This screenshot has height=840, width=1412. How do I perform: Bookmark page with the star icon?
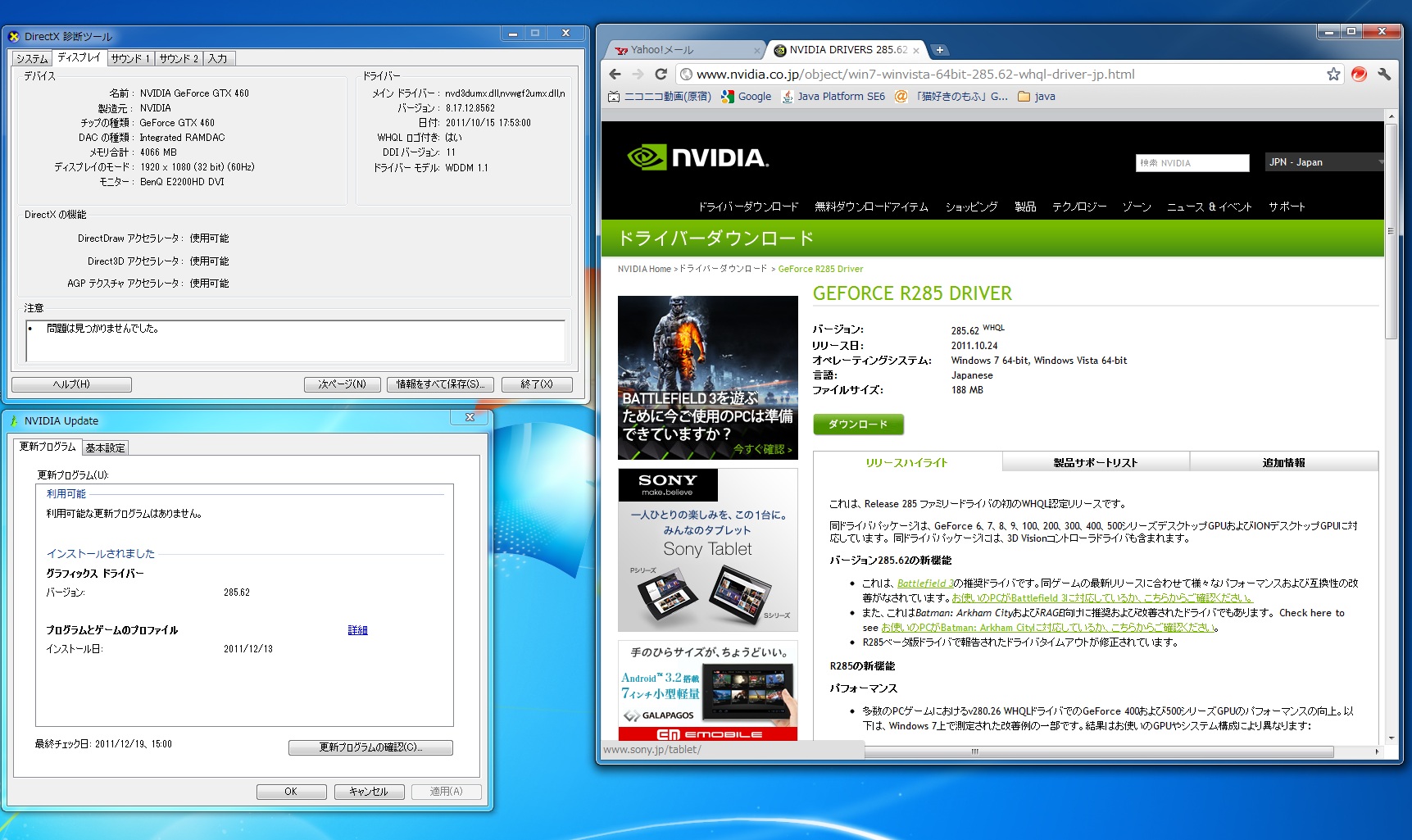pos(1333,75)
